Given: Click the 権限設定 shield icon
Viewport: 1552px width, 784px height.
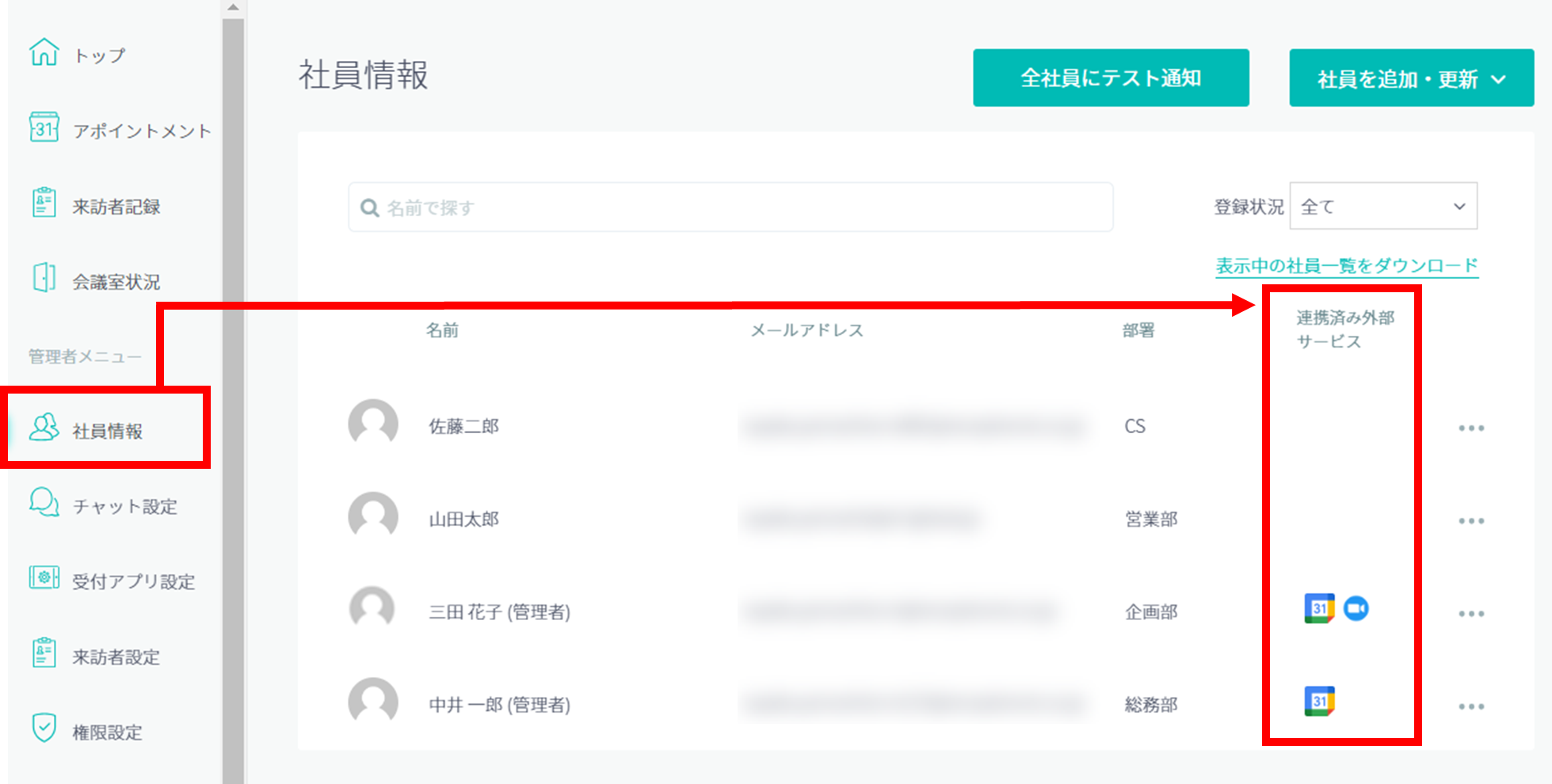Looking at the screenshot, I should [x=44, y=728].
